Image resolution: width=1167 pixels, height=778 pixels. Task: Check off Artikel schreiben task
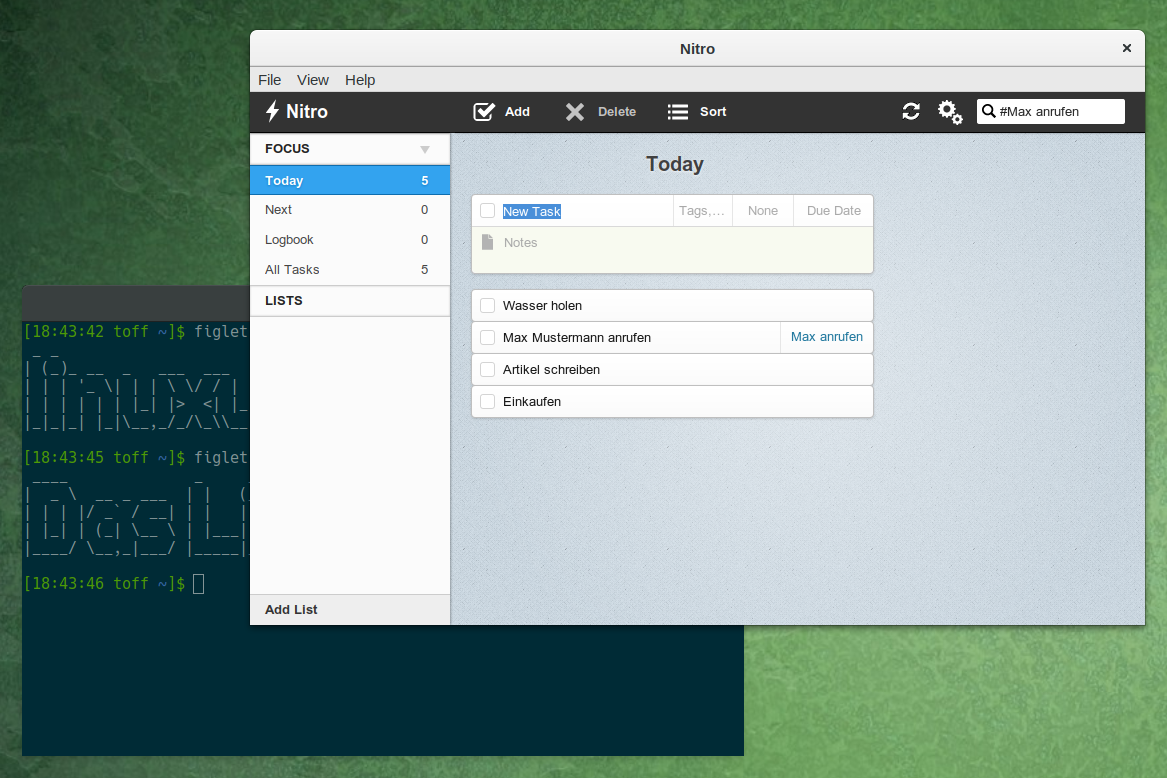487,369
